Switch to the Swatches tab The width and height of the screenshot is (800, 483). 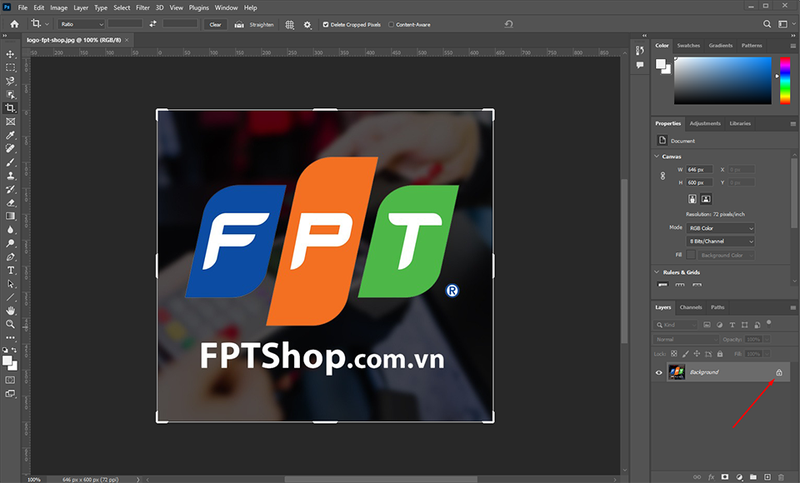coord(688,45)
